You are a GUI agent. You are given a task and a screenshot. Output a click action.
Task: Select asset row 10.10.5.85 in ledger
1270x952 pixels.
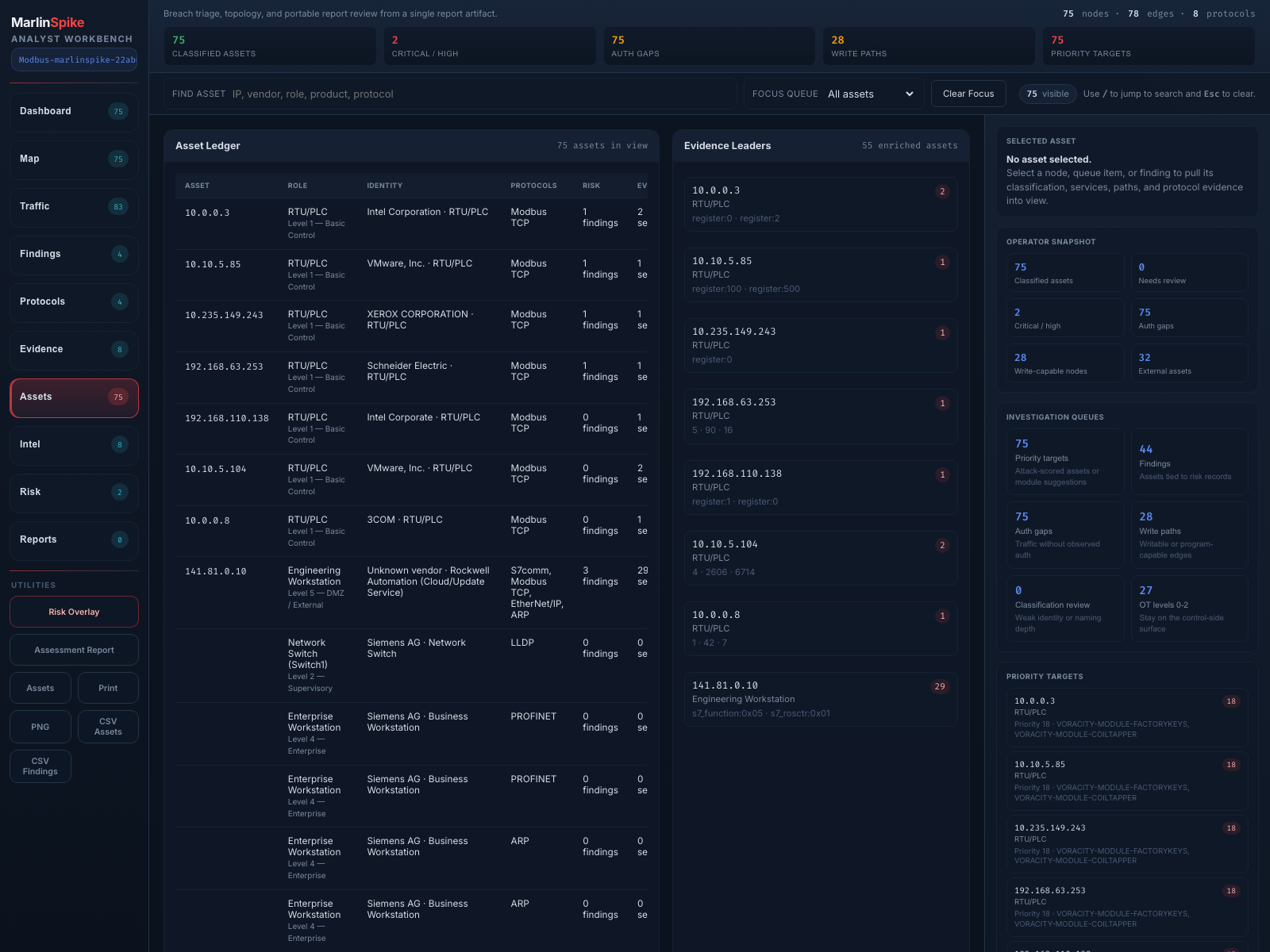point(411,275)
